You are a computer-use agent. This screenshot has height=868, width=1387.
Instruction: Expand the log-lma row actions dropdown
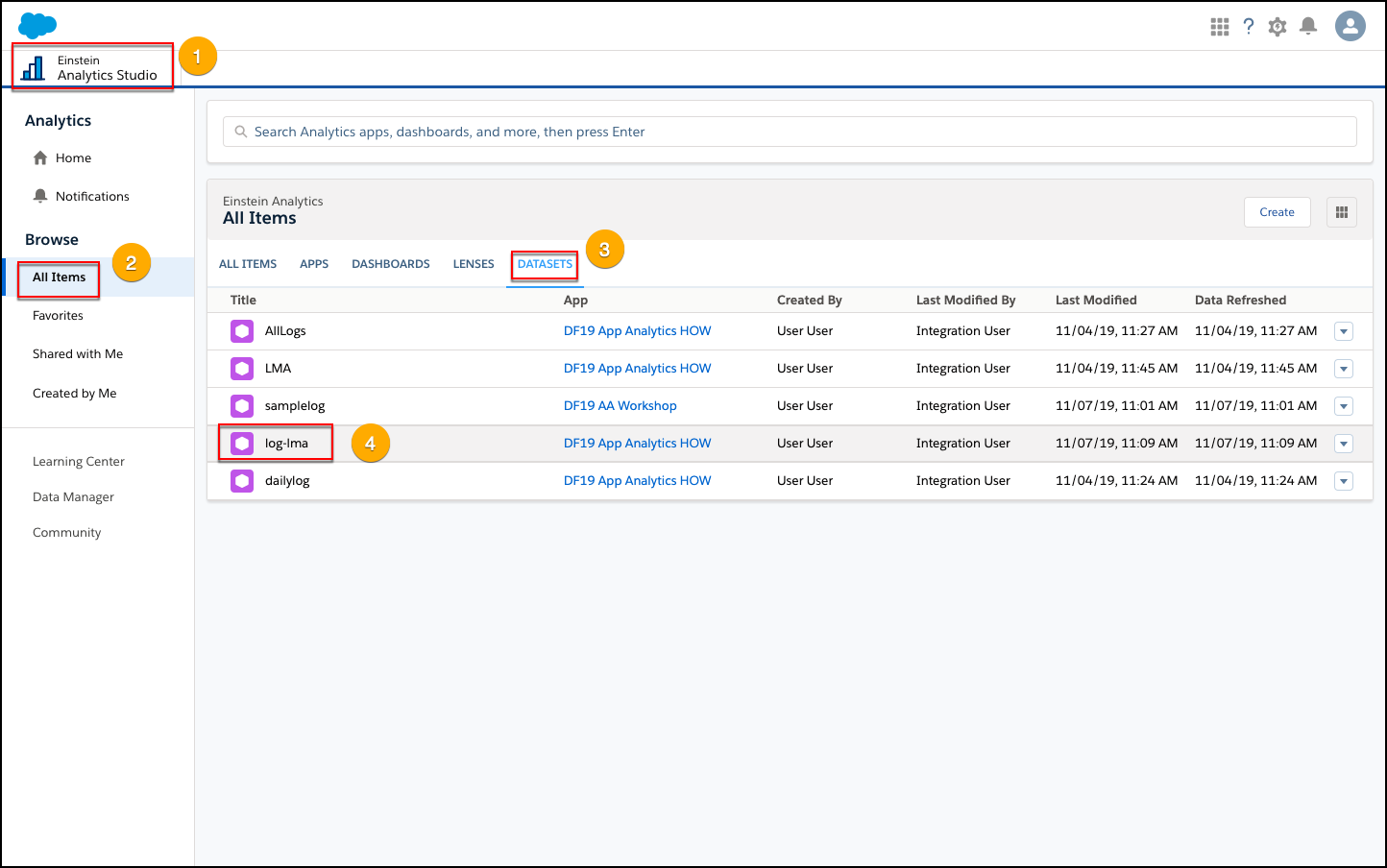[x=1344, y=444]
